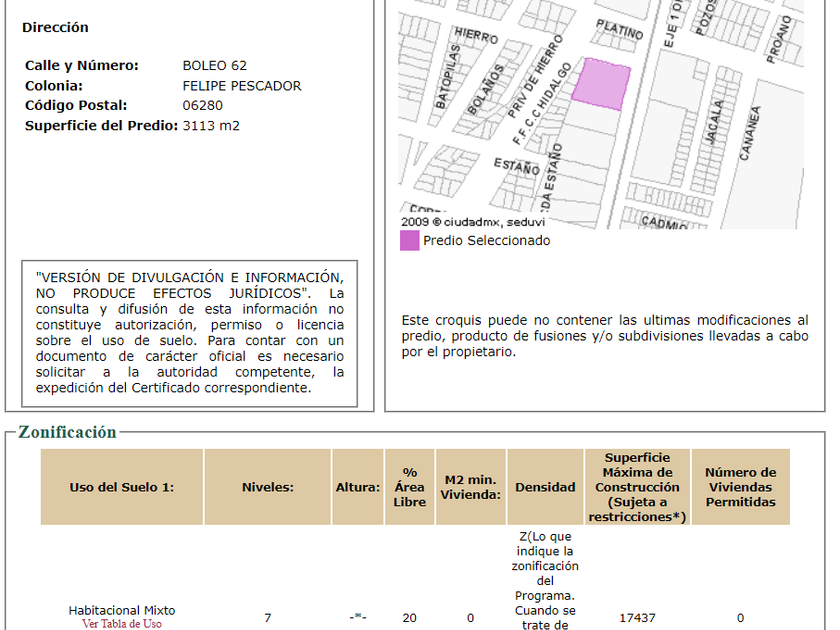Click the 'Código Postal:' label
Screen dimensions: 840x630
76,106
